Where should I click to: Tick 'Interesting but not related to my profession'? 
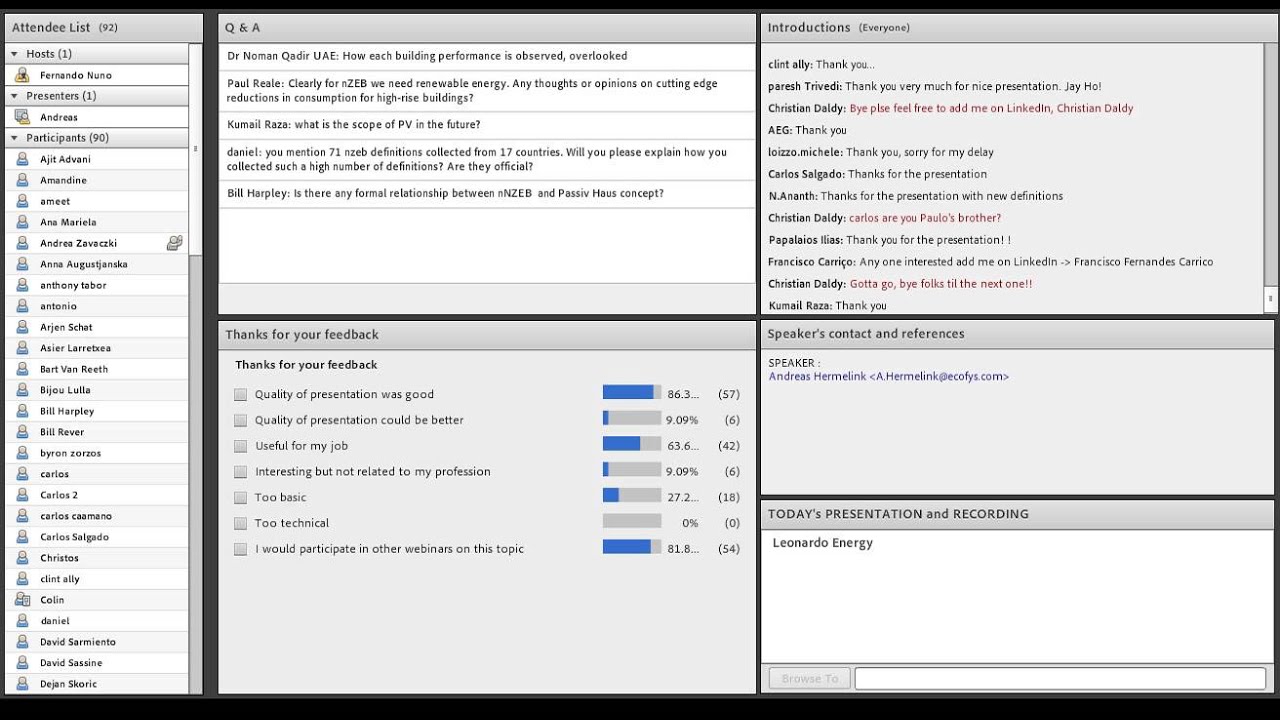[240, 471]
